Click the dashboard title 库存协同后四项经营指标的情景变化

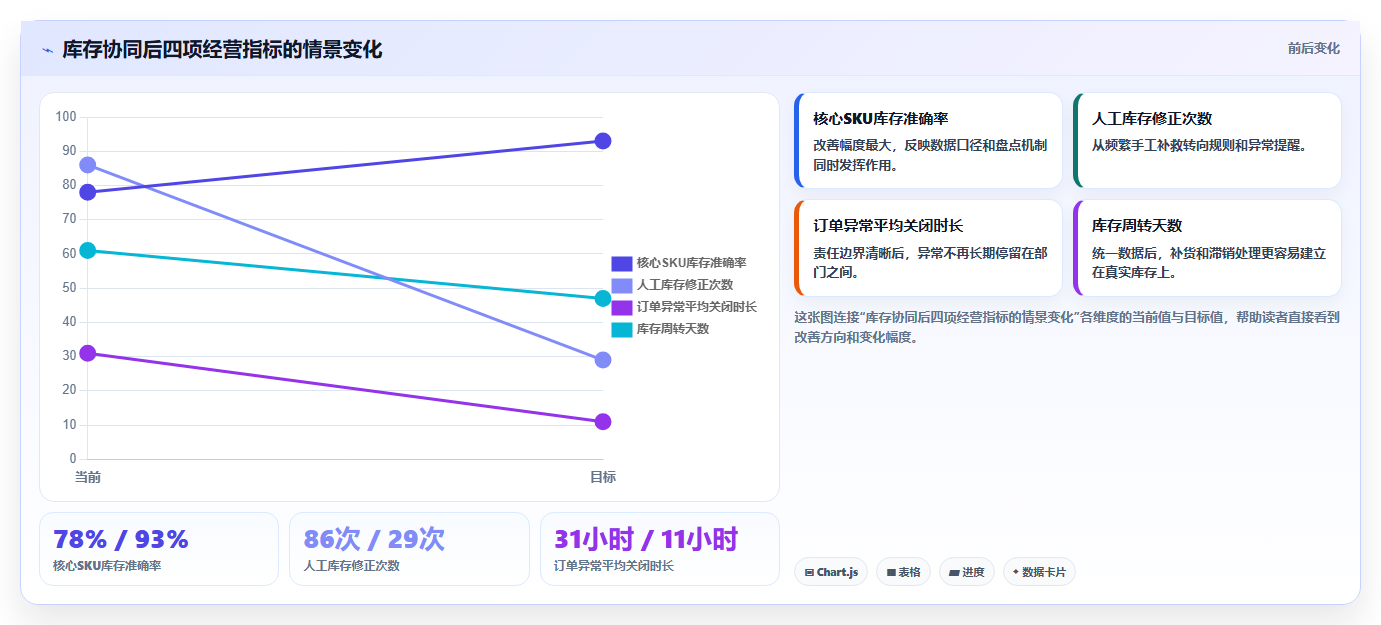click(222, 50)
